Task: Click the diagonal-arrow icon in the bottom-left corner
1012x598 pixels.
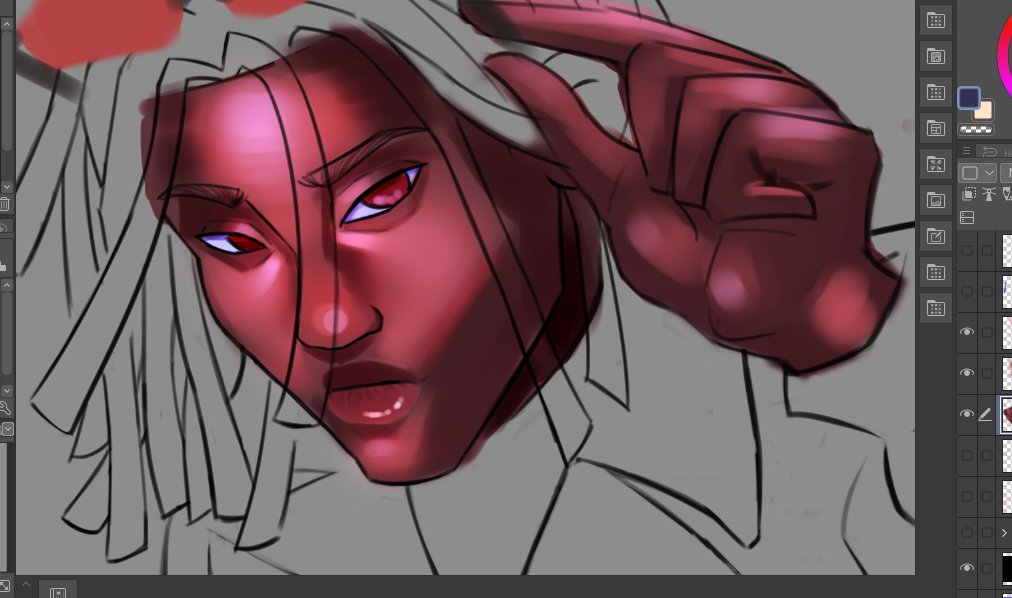Action: [x=5, y=586]
